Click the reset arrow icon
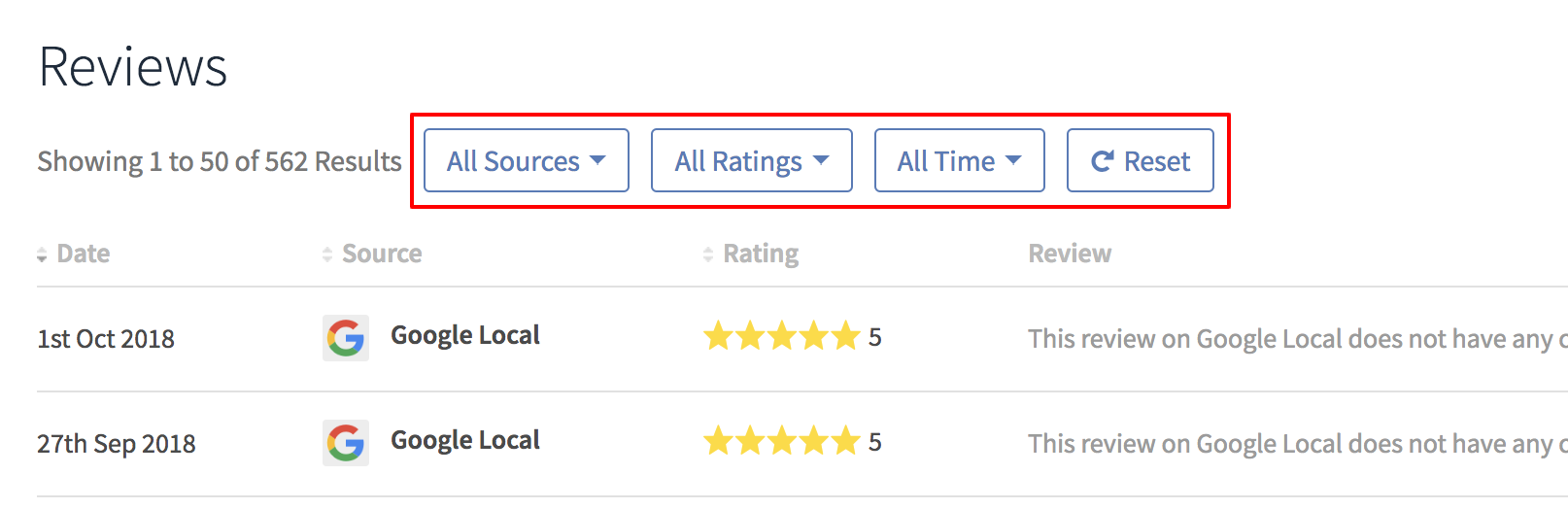This screenshot has height=509, width=1568. coord(1102,161)
